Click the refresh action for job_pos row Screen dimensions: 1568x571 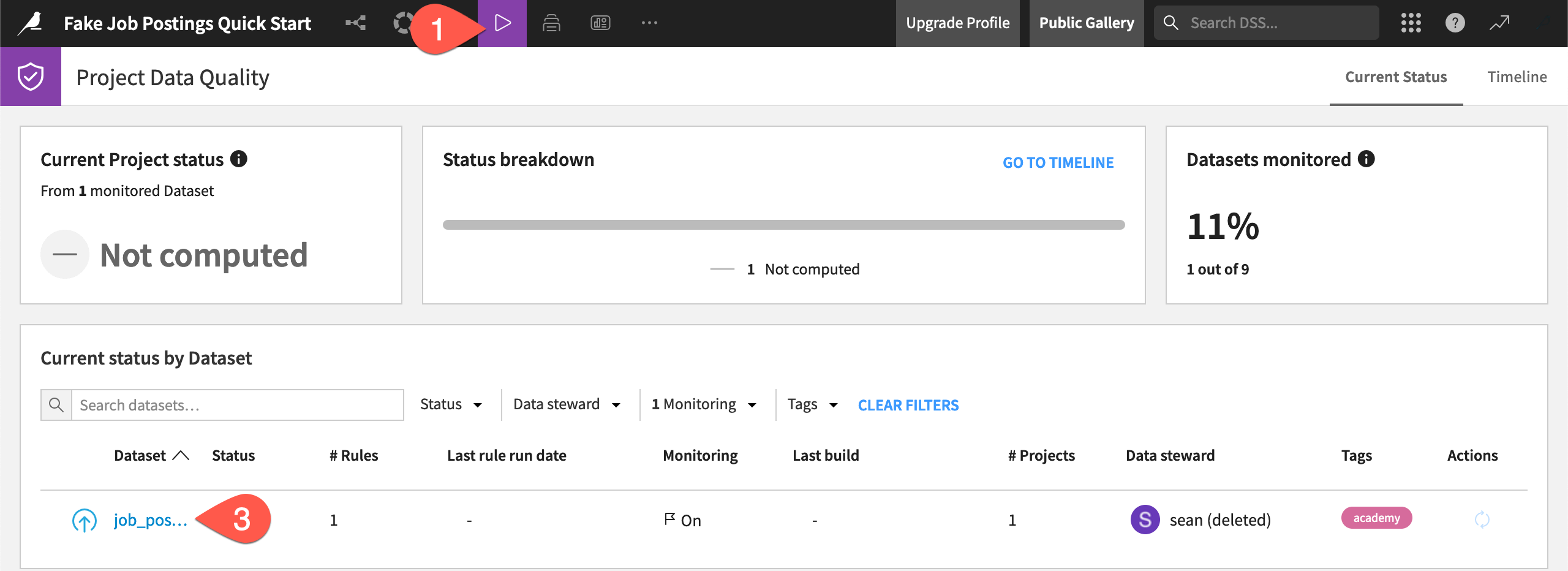tap(1482, 520)
